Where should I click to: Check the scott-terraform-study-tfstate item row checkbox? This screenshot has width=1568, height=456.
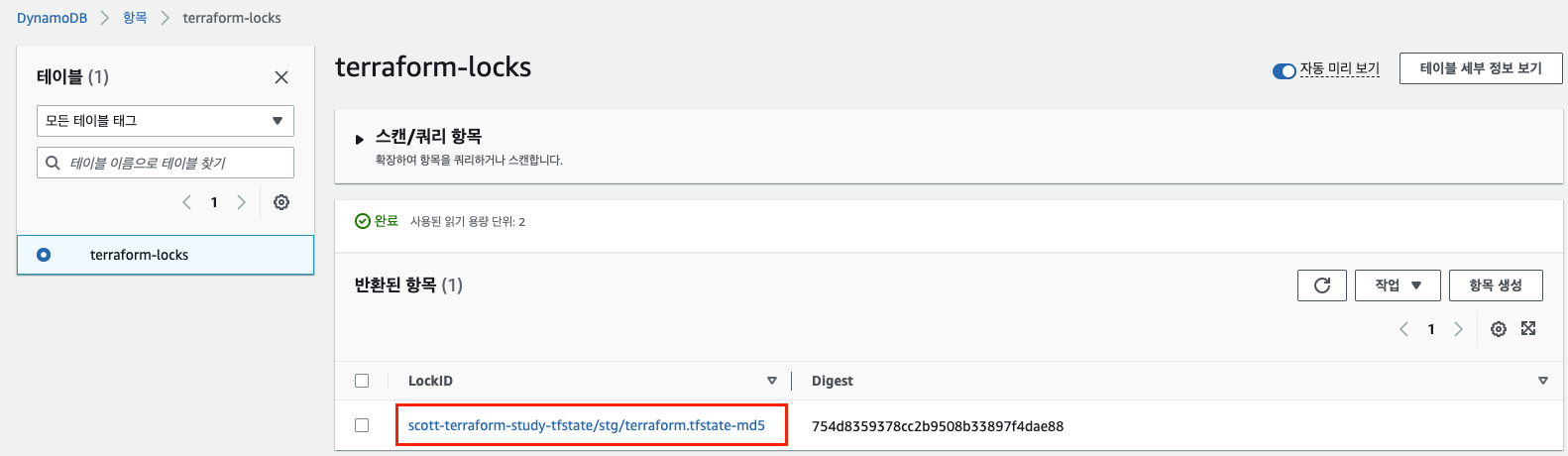(362, 425)
